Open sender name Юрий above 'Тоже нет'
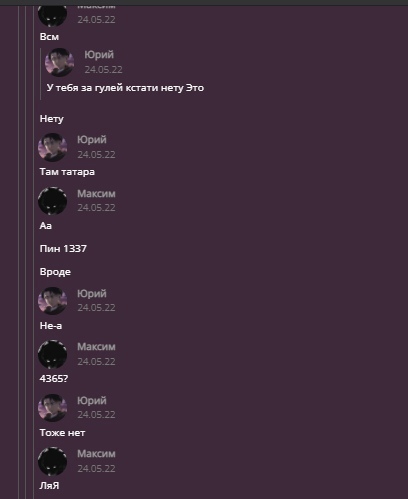The image size is (408, 499). [92, 400]
